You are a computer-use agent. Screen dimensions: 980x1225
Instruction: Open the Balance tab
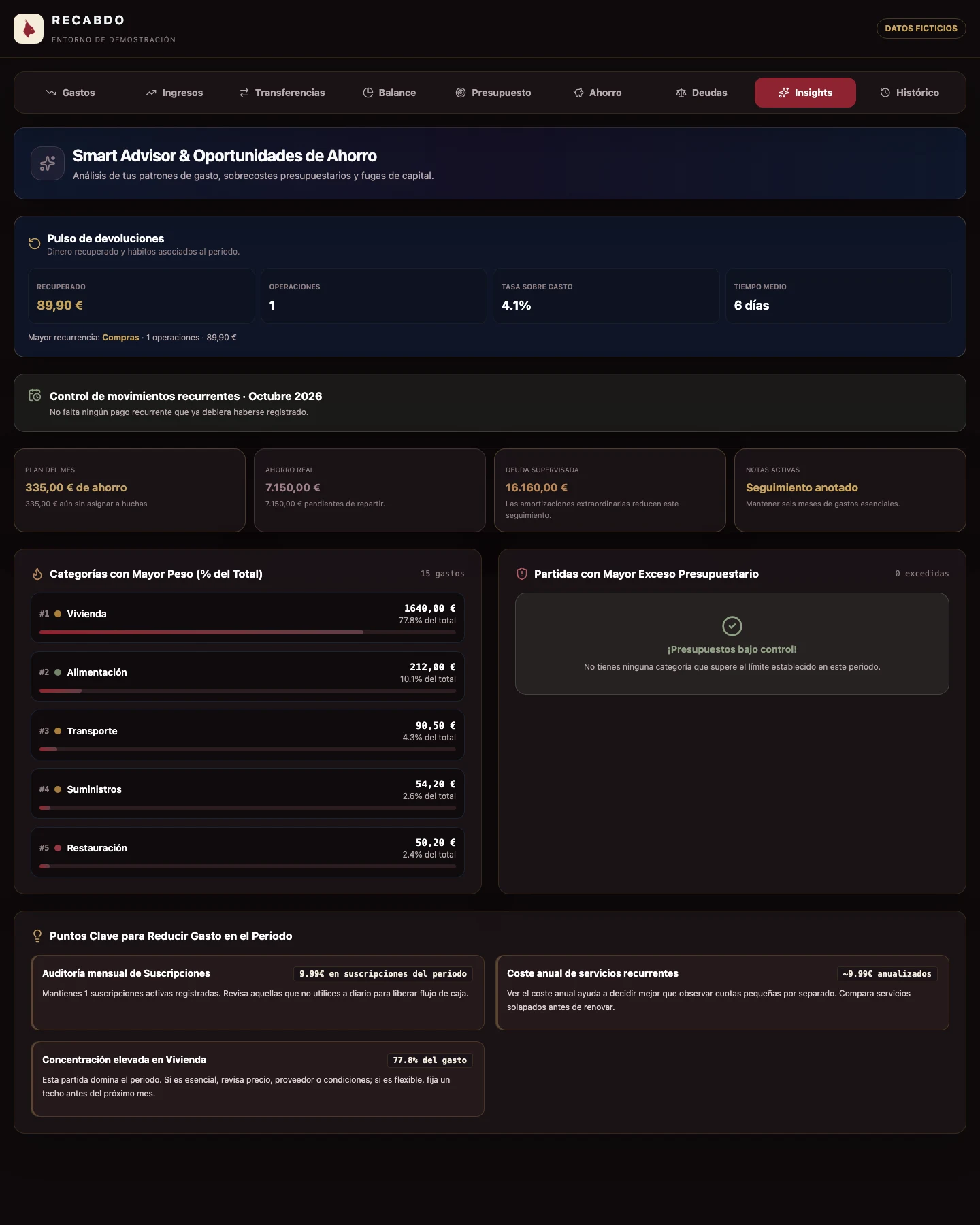389,93
